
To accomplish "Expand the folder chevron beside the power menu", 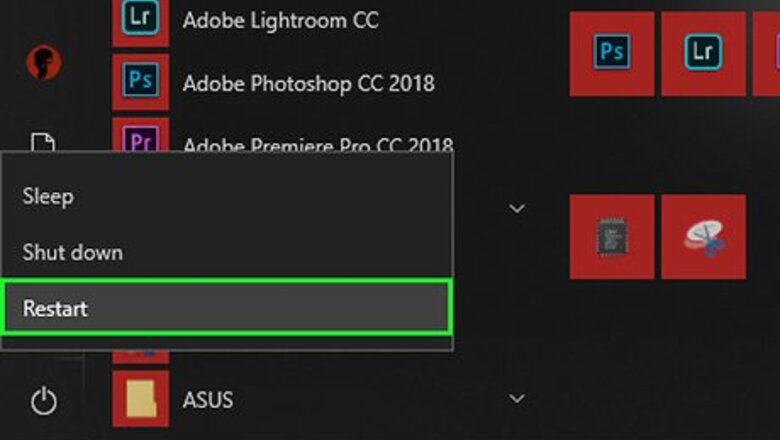I will click(x=517, y=208).
